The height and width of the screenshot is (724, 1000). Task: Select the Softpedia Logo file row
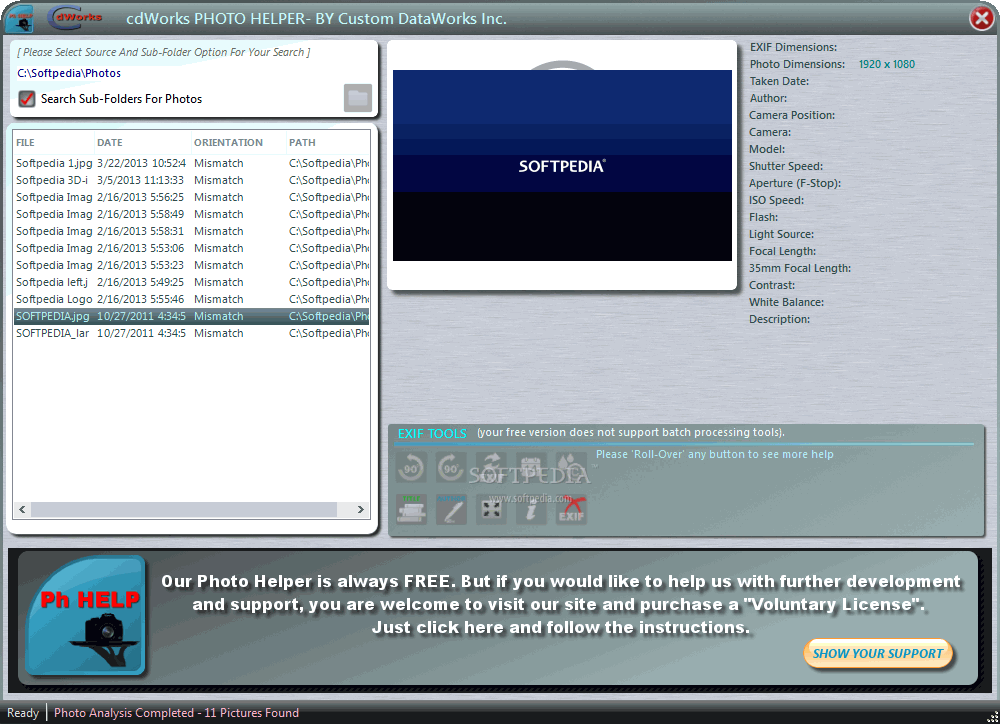[191, 299]
